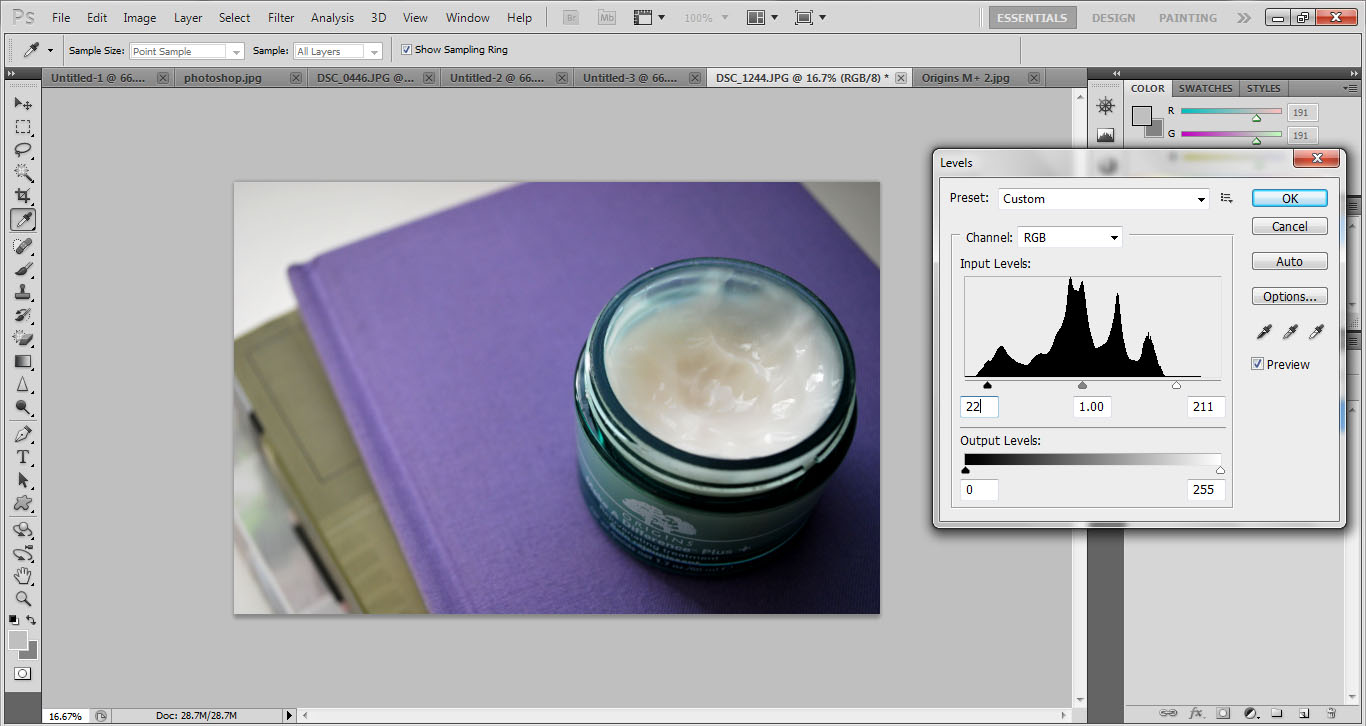Select the Zoom tool
Viewport: 1366px width, 726px height.
(x=22, y=599)
